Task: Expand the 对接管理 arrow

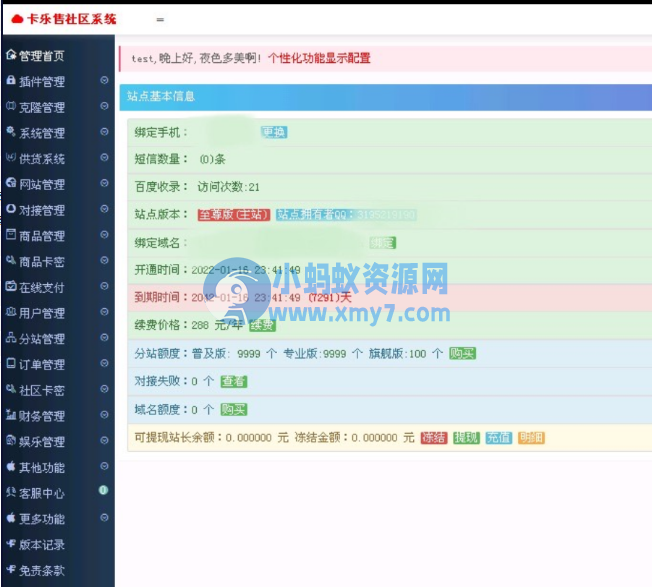Action: (x=104, y=209)
